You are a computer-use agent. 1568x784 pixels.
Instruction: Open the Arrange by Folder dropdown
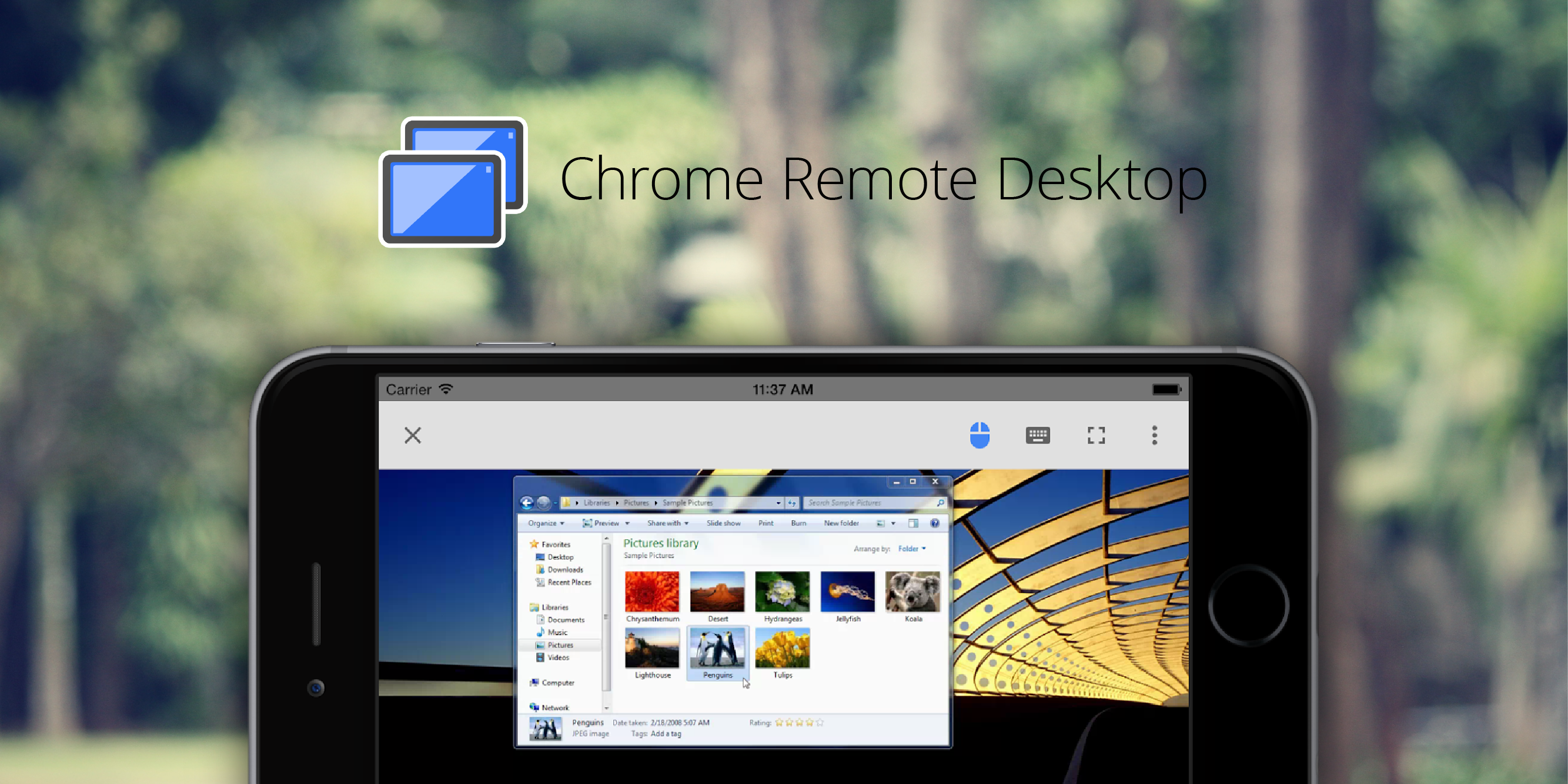[911, 548]
